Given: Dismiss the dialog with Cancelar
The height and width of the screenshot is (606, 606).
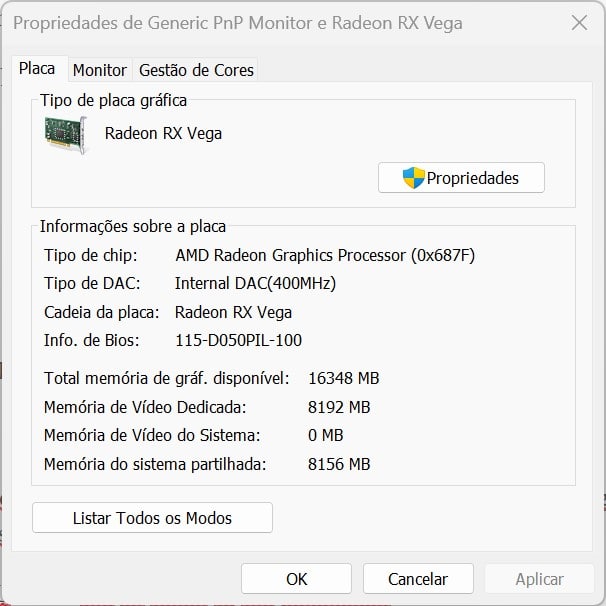Looking at the screenshot, I should (418, 579).
